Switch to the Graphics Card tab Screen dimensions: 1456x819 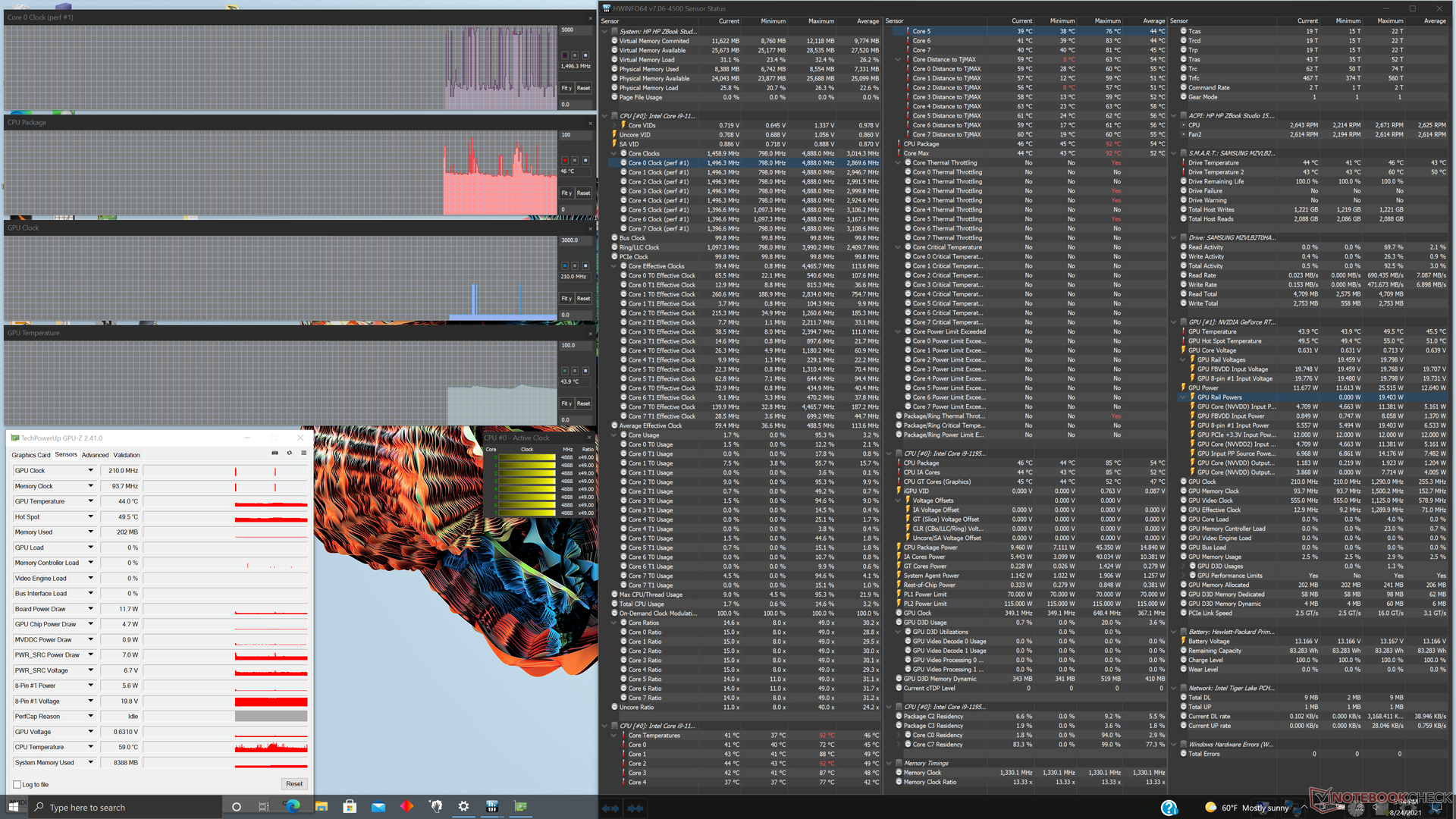click(x=31, y=455)
